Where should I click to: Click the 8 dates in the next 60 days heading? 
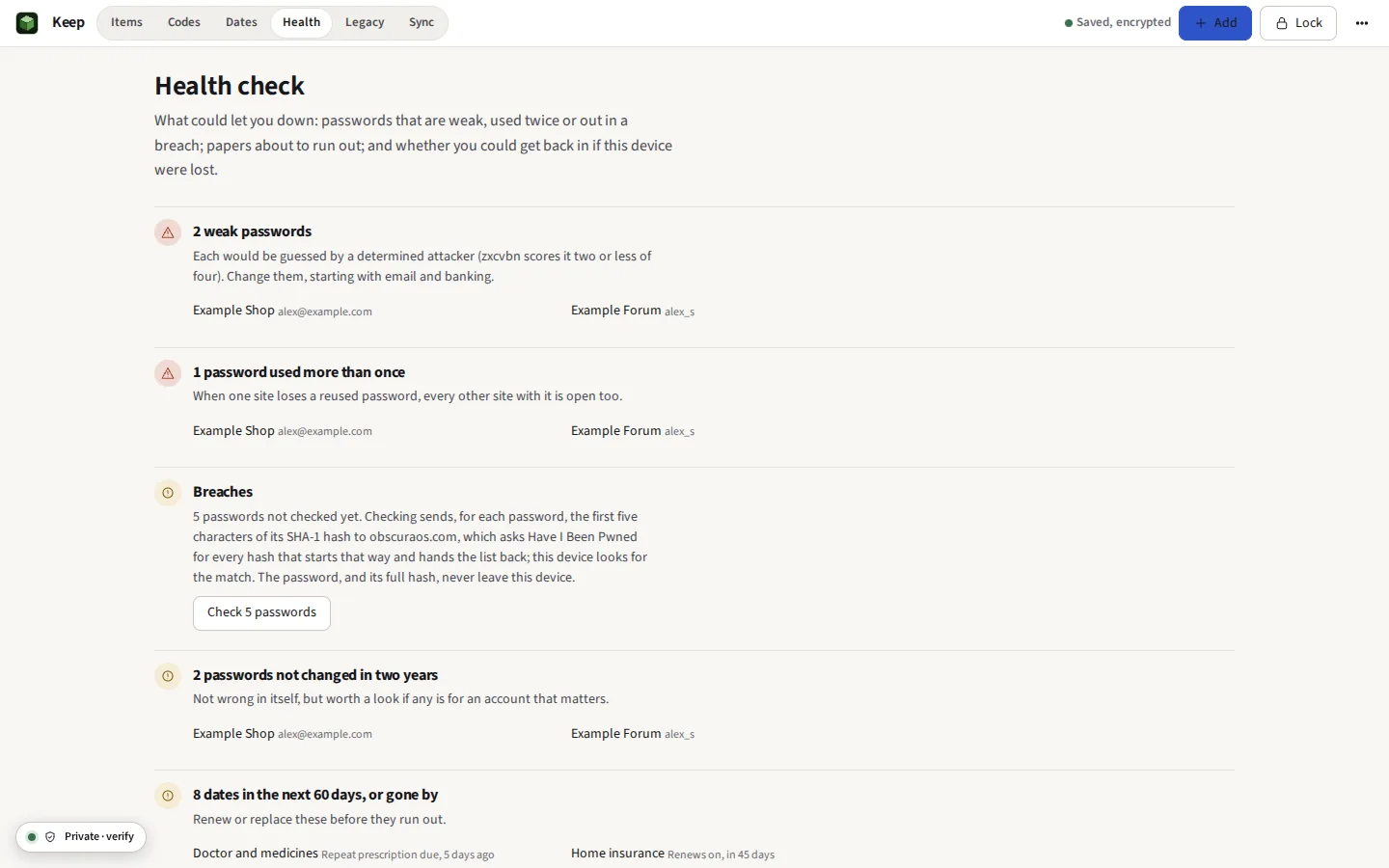pos(315,795)
